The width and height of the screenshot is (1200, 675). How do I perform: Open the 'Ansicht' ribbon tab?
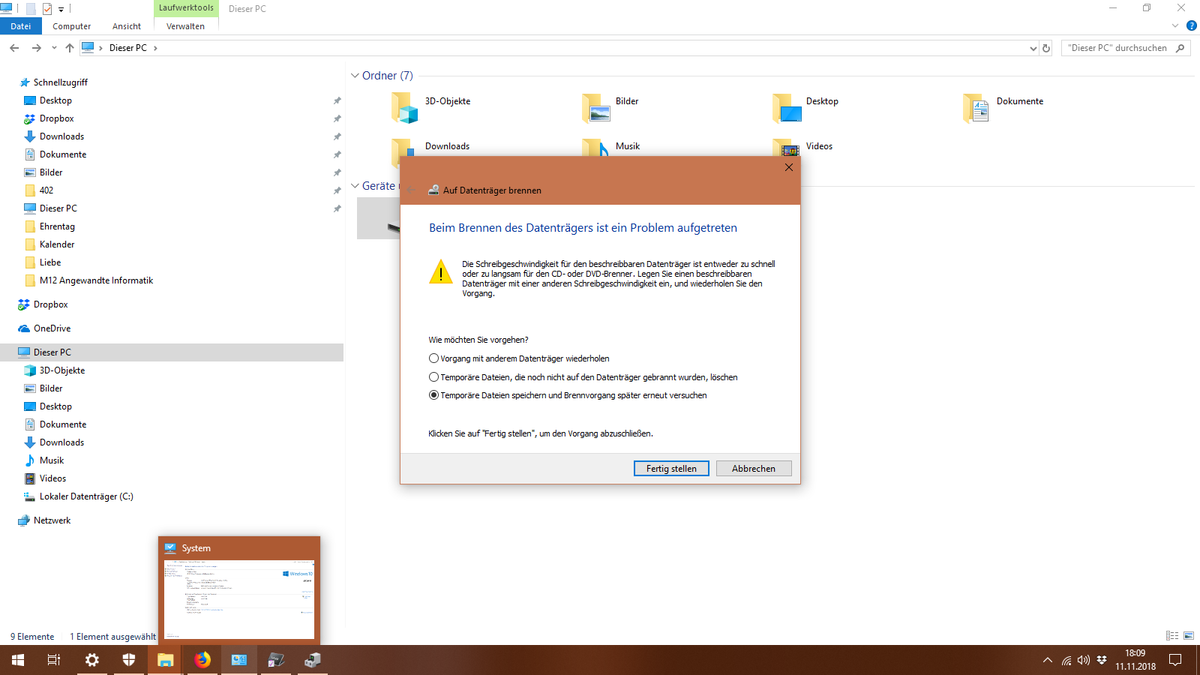127,26
